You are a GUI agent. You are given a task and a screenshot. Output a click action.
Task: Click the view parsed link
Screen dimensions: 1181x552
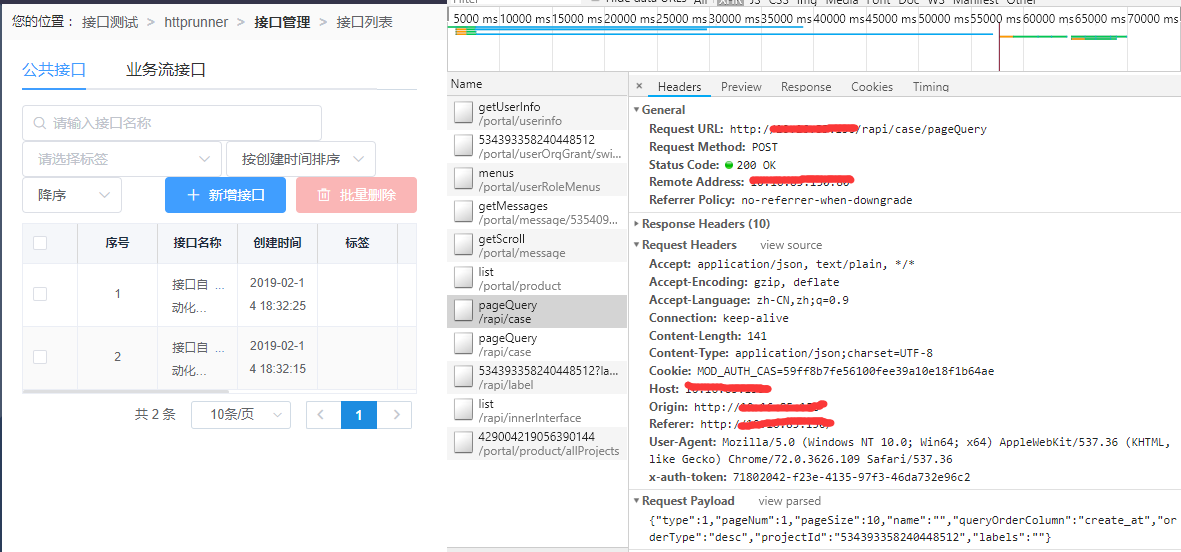tap(789, 501)
